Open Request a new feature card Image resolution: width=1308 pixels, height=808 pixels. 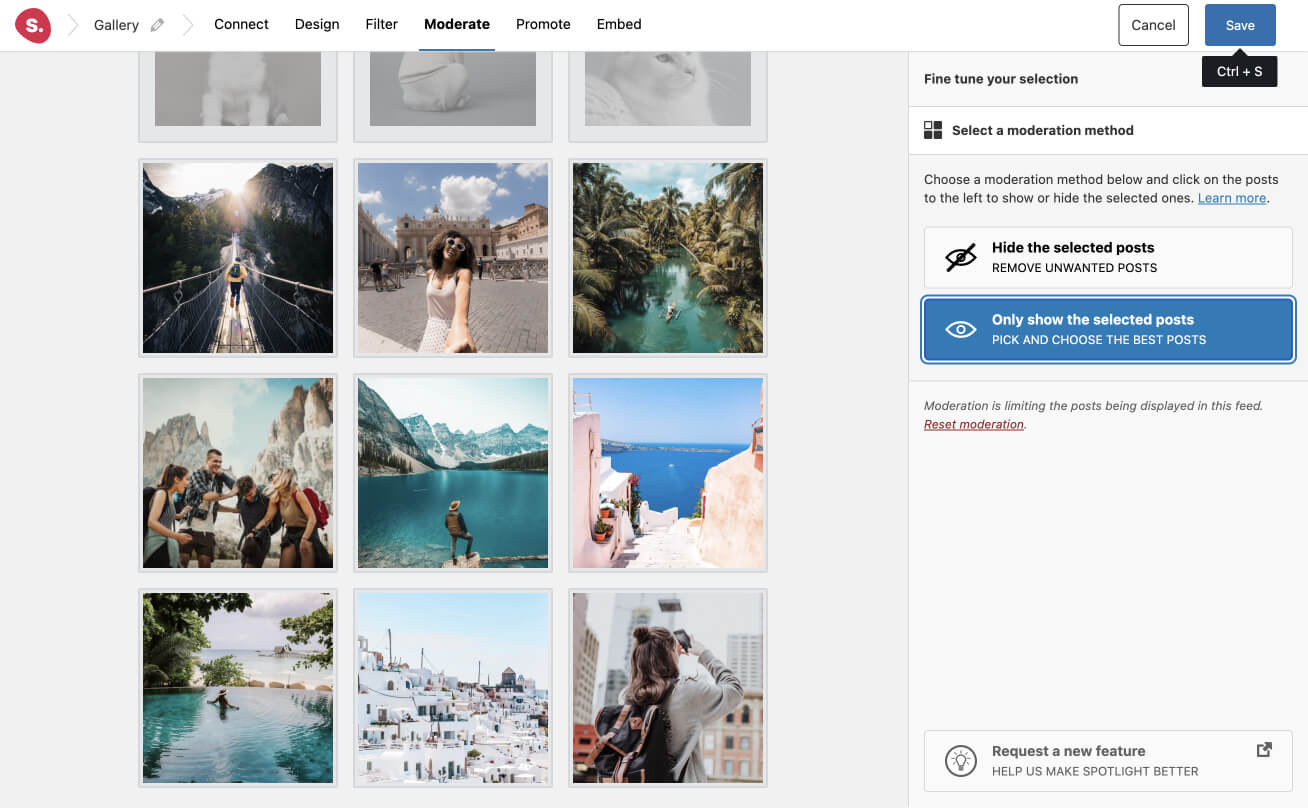(1108, 761)
